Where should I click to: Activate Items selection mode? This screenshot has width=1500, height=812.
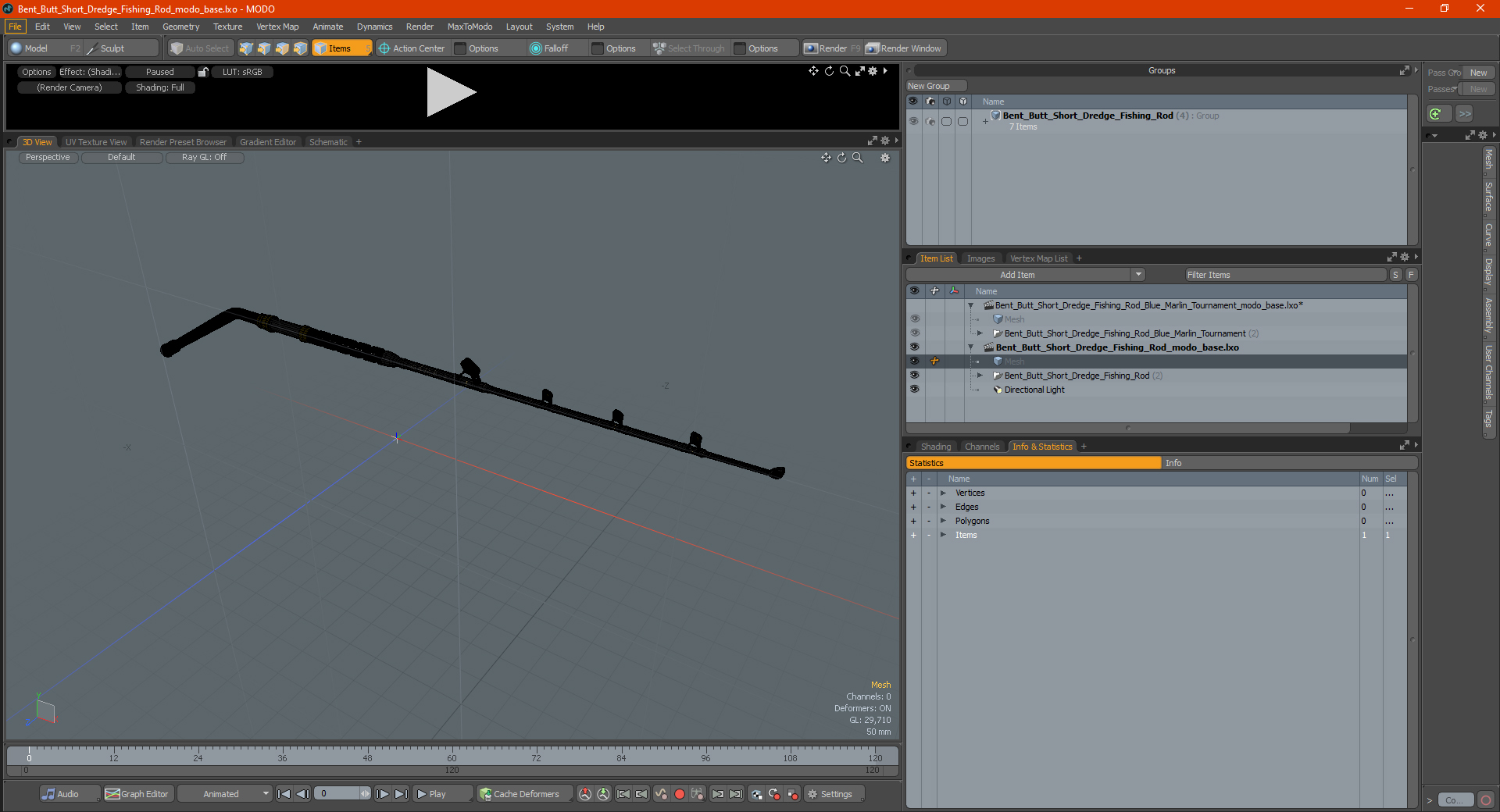pyautogui.click(x=341, y=48)
